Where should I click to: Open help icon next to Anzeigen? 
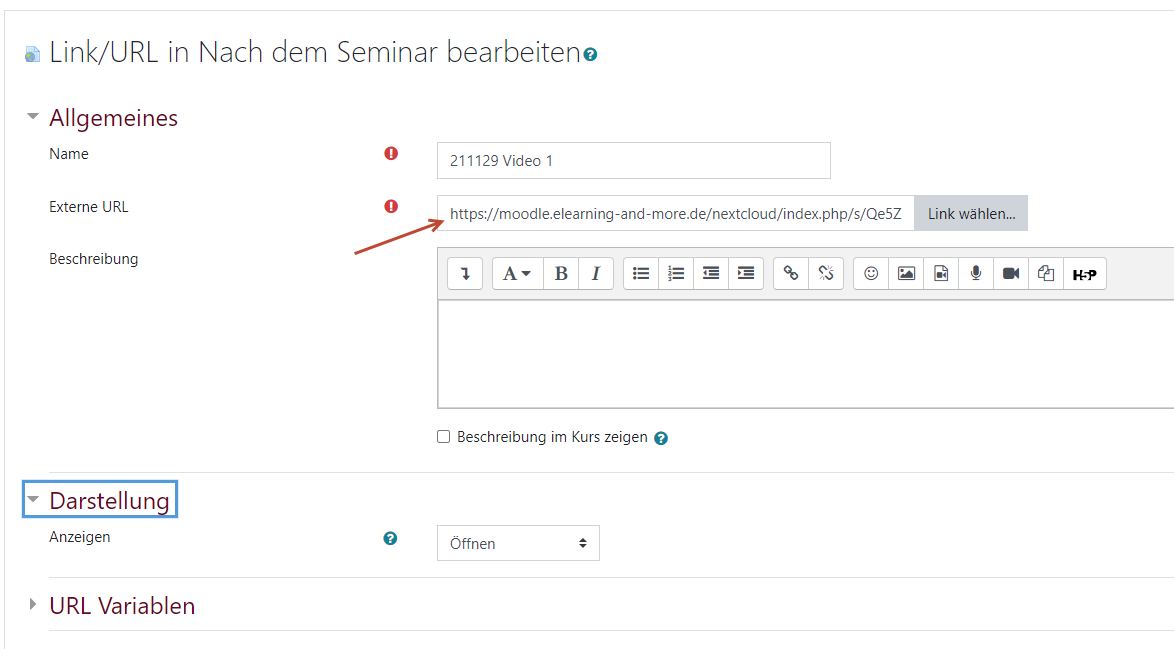coord(390,538)
